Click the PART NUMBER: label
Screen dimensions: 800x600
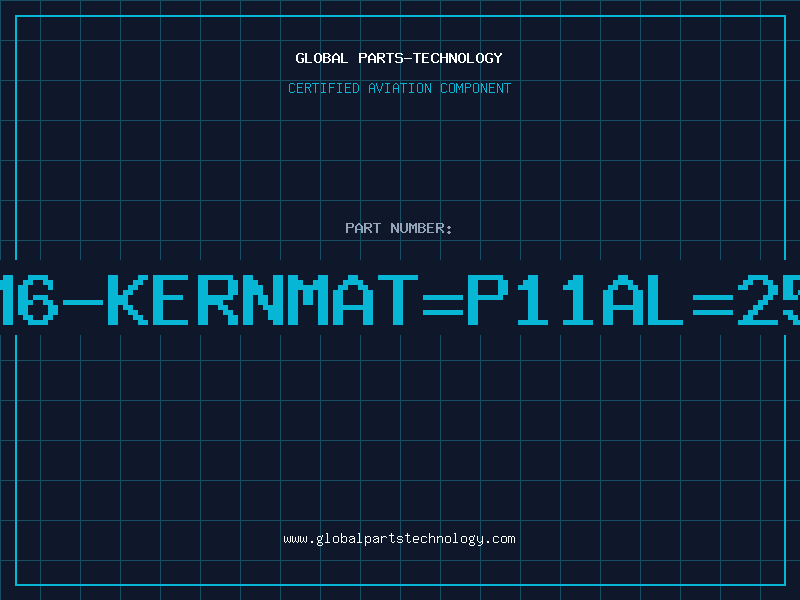pos(399,228)
